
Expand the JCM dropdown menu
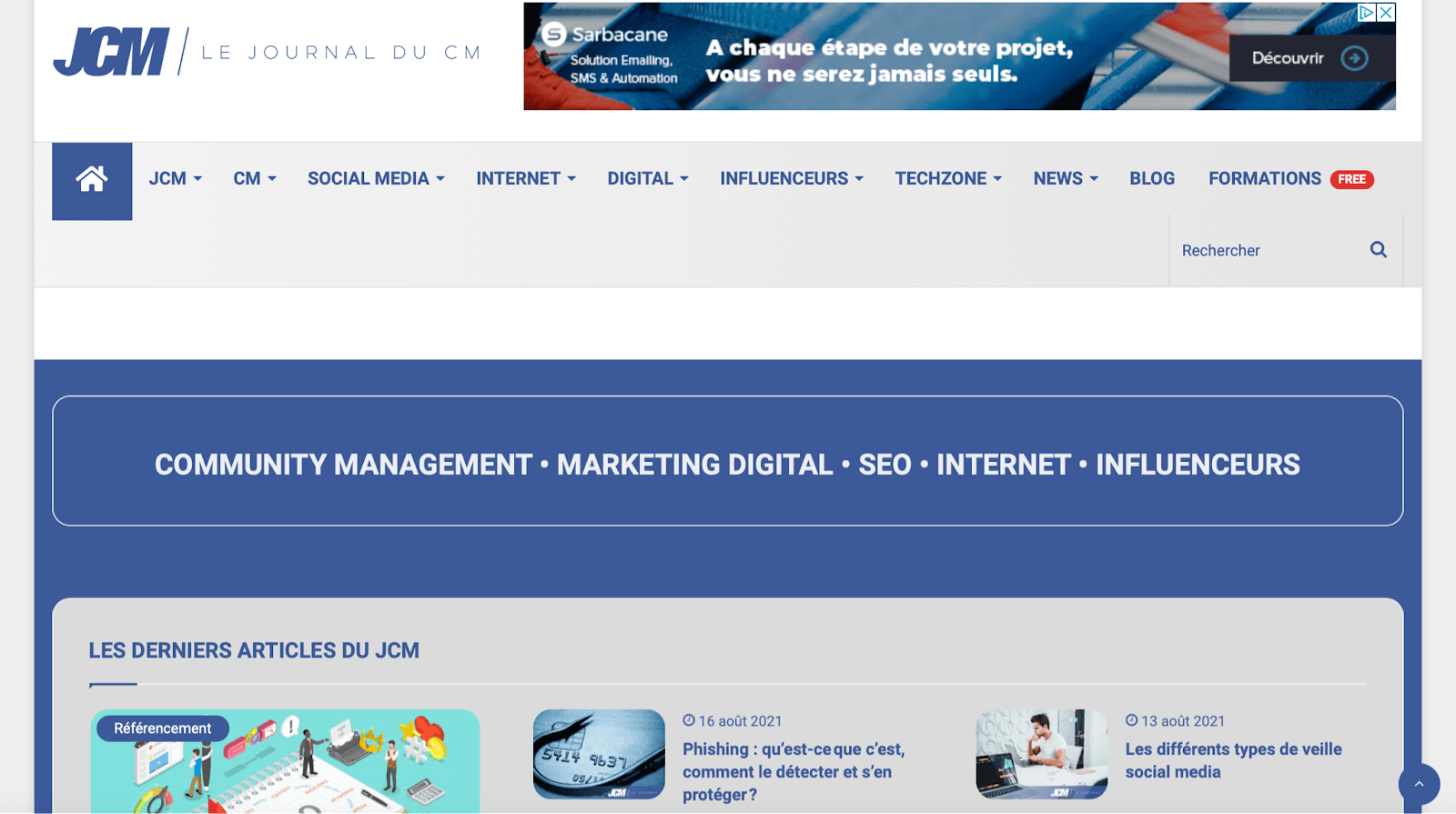[175, 179]
